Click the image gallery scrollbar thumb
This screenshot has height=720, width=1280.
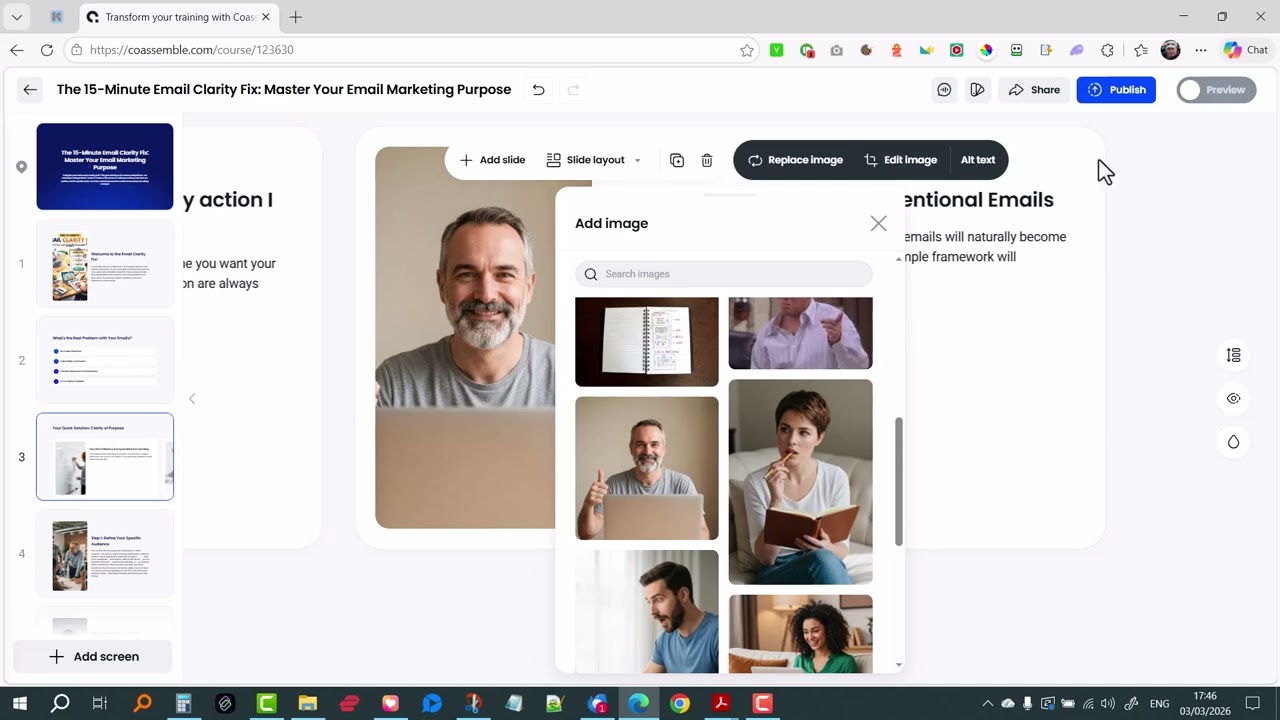click(898, 481)
